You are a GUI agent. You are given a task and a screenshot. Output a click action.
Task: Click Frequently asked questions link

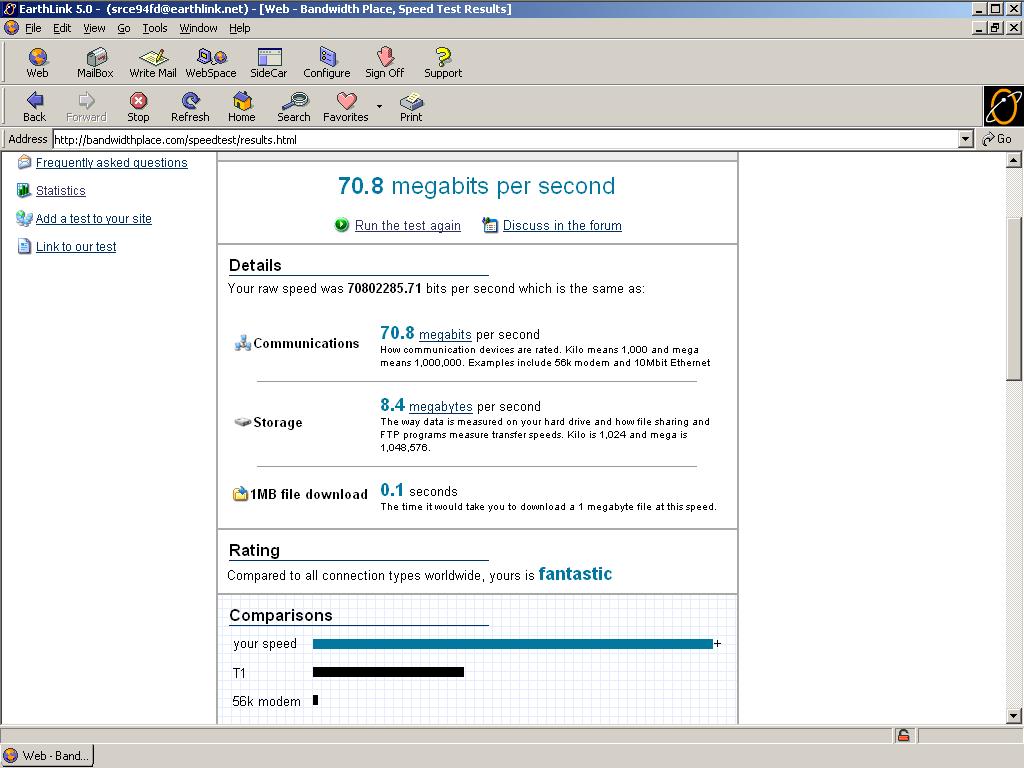point(111,163)
